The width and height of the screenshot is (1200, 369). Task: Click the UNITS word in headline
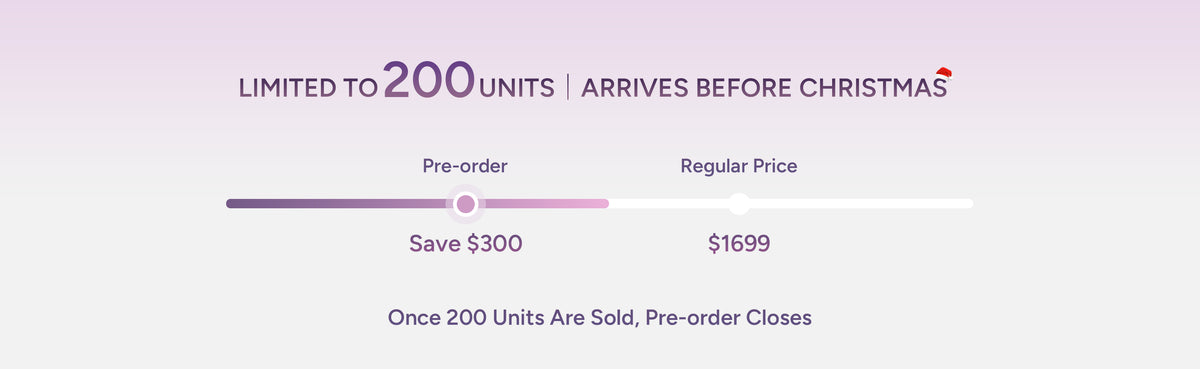[516, 88]
